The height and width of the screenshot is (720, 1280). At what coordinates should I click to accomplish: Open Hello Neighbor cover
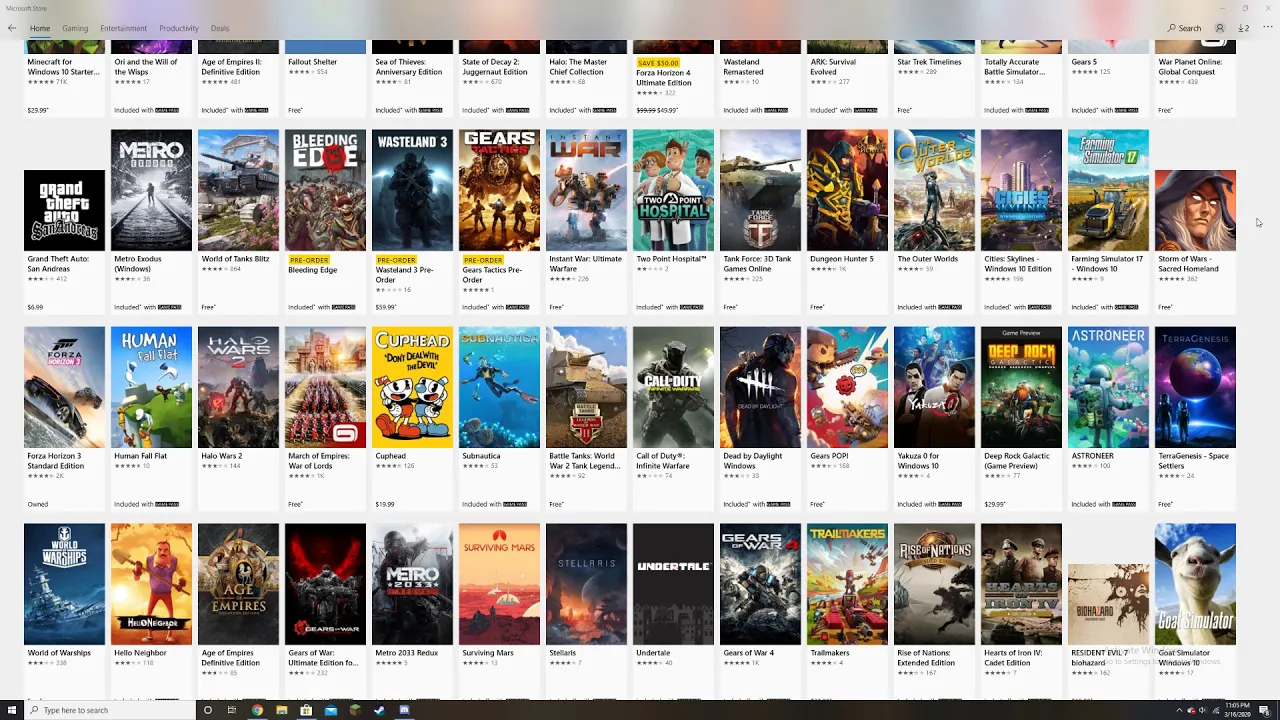(x=151, y=584)
